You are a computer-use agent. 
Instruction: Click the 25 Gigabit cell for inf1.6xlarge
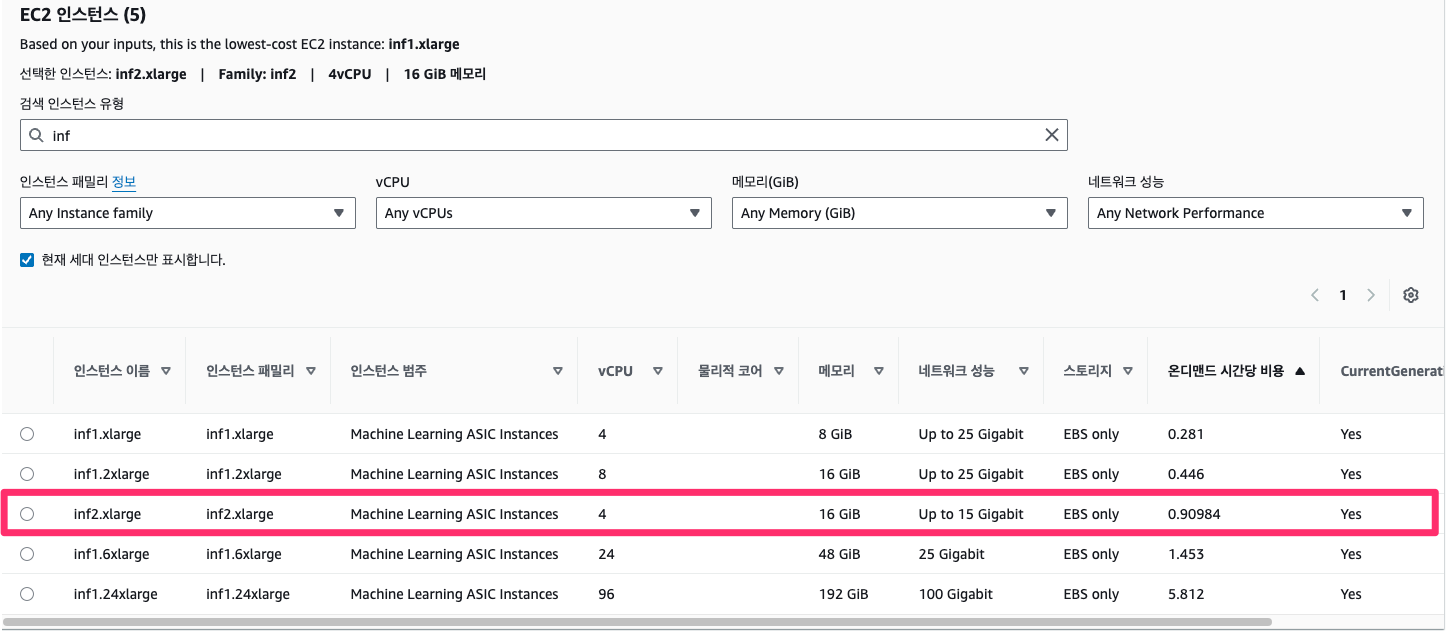click(x=952, y=554)
